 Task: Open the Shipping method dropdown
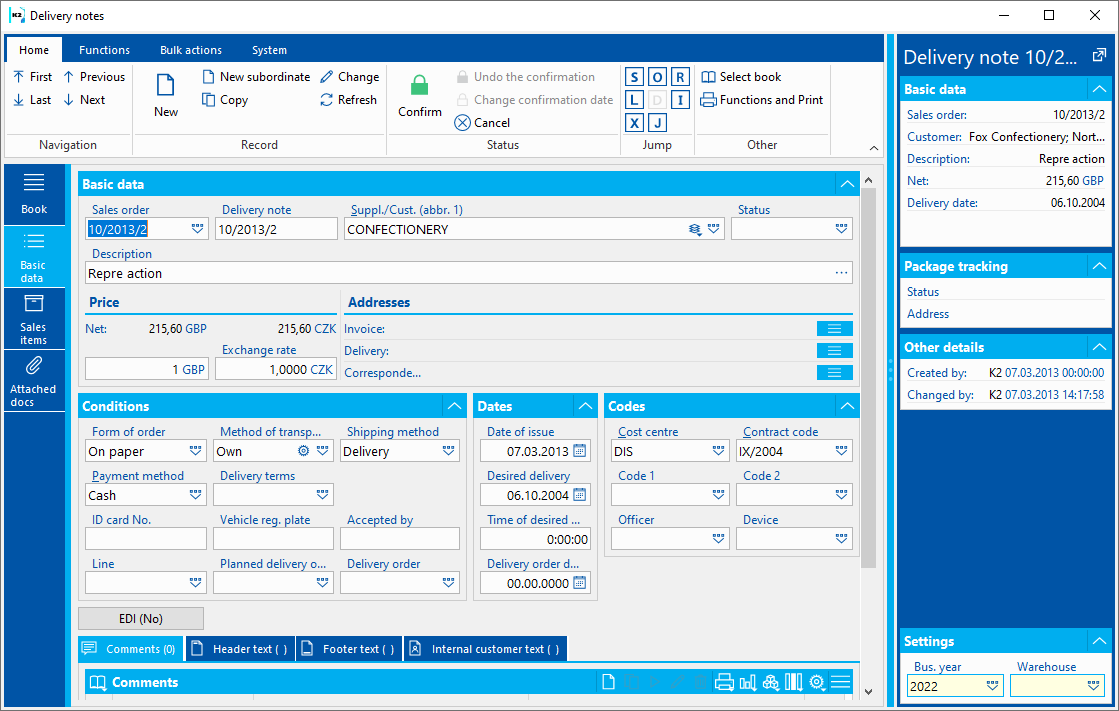[x=448, y=450]
